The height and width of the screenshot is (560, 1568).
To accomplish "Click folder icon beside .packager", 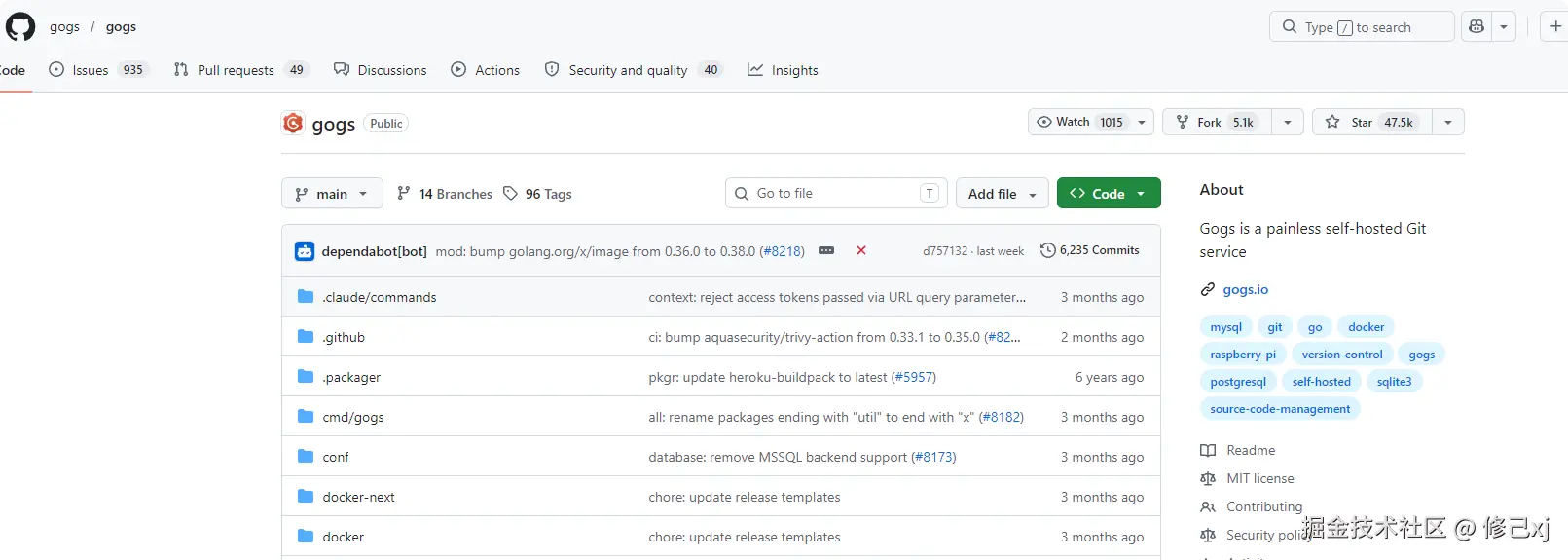I will point(306,376).
